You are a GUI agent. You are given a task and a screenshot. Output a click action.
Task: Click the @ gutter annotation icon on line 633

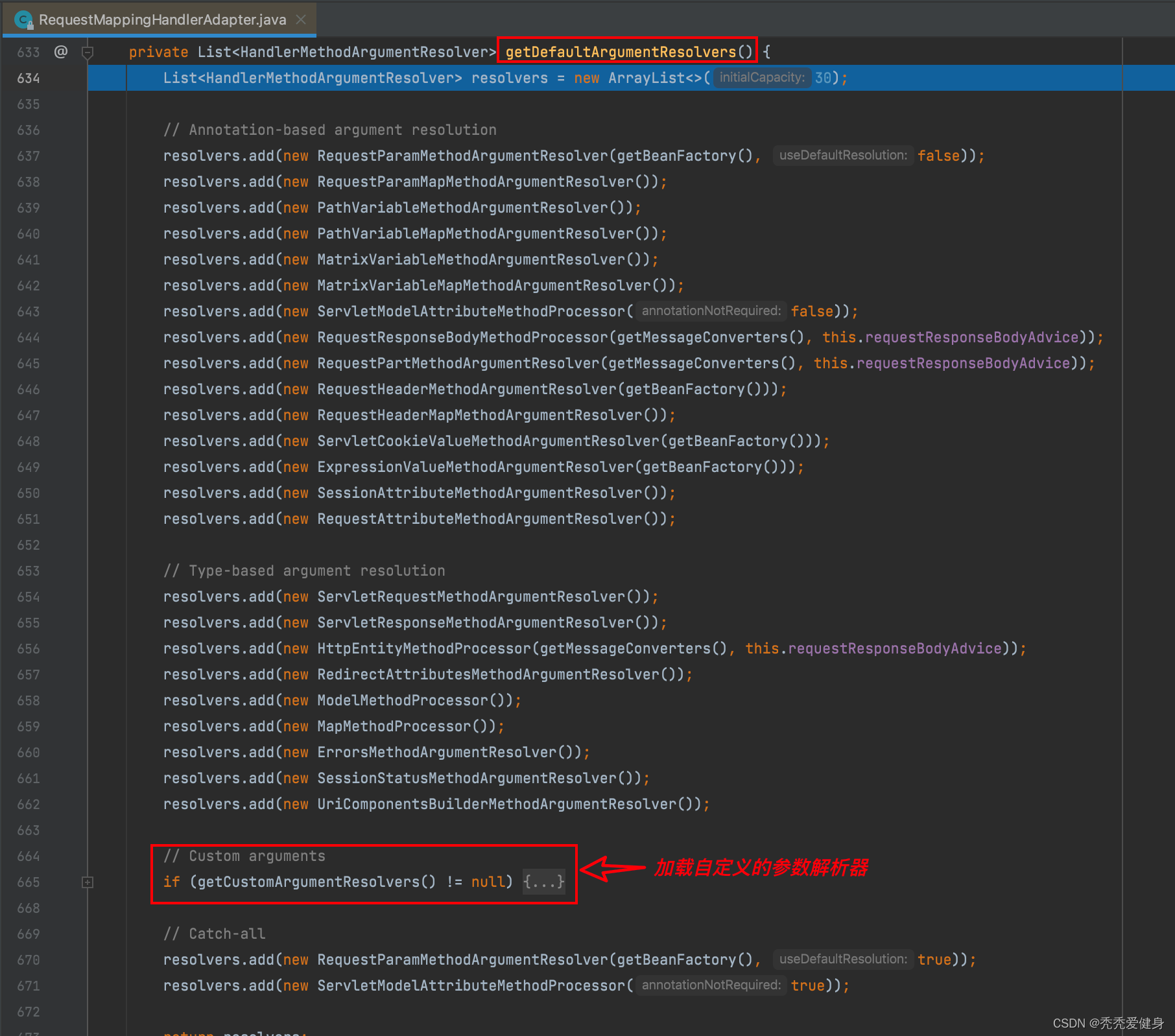61,51
